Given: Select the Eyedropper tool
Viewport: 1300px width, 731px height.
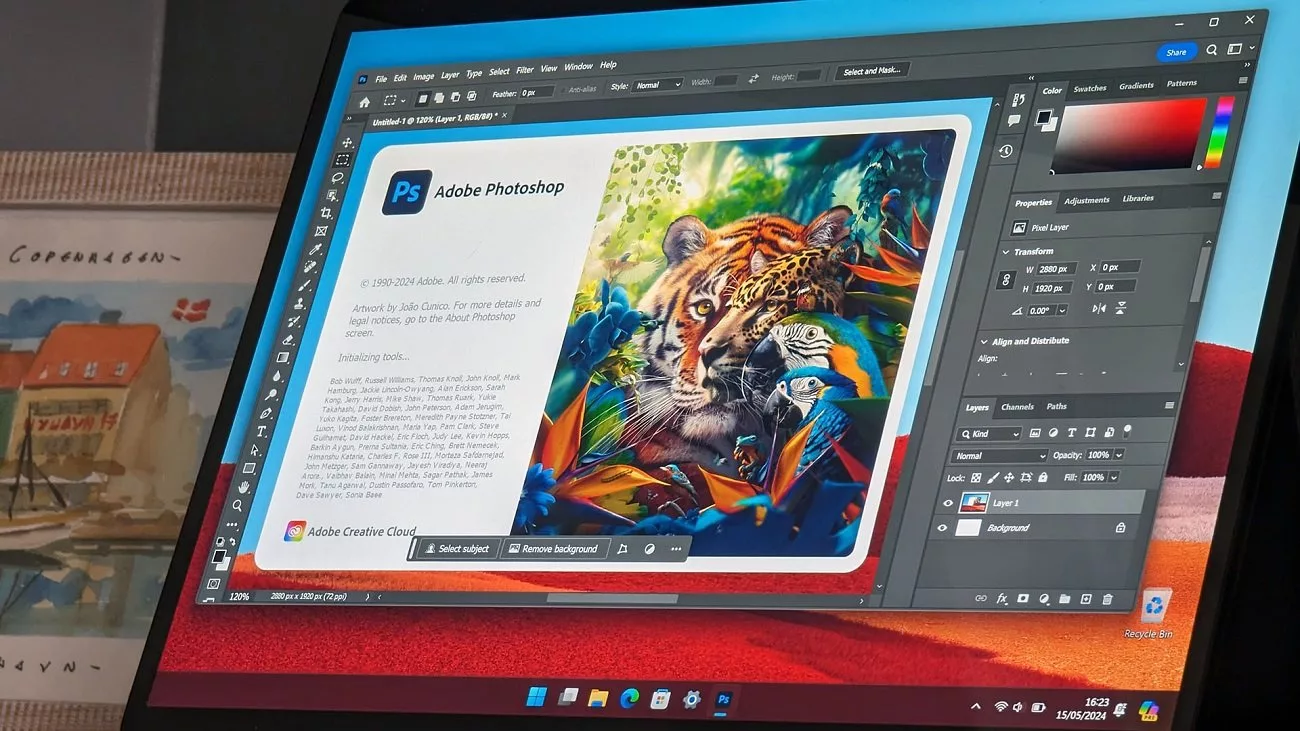Looking at the screenshot, I should tap(316, 250).
